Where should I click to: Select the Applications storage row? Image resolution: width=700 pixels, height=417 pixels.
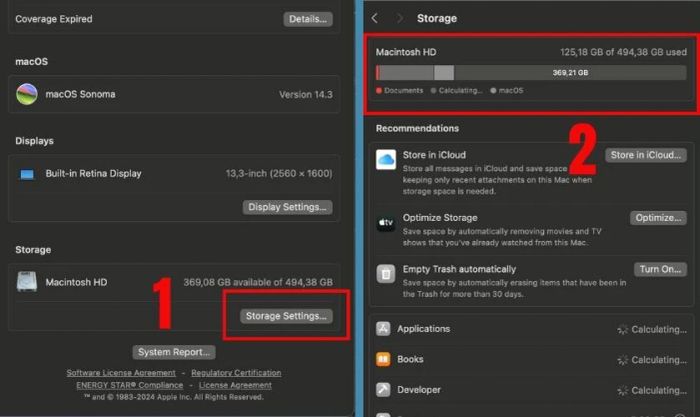pyautogui.click(x=531, y=329)
